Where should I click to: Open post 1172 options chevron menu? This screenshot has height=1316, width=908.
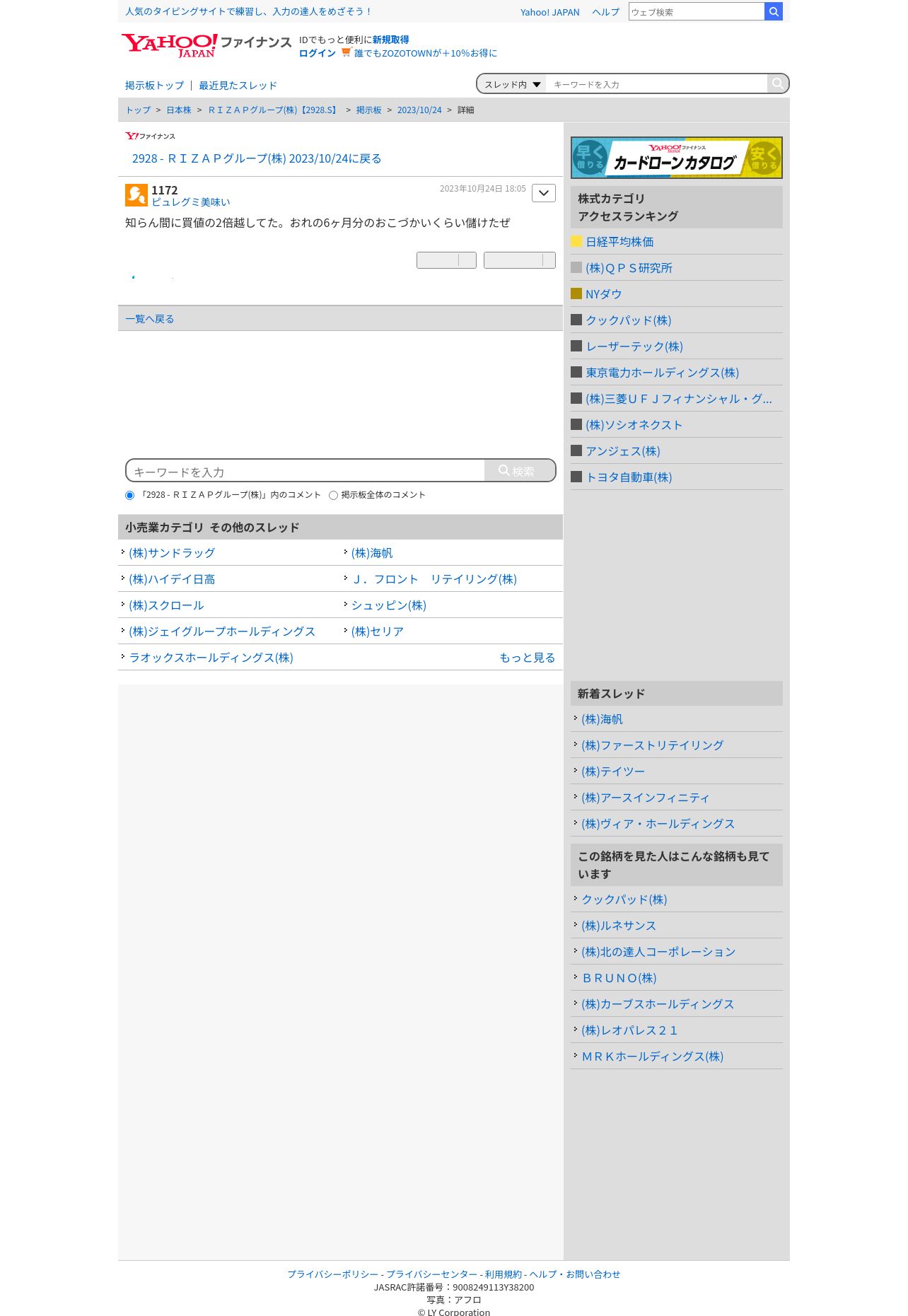[x=543, y=193]
